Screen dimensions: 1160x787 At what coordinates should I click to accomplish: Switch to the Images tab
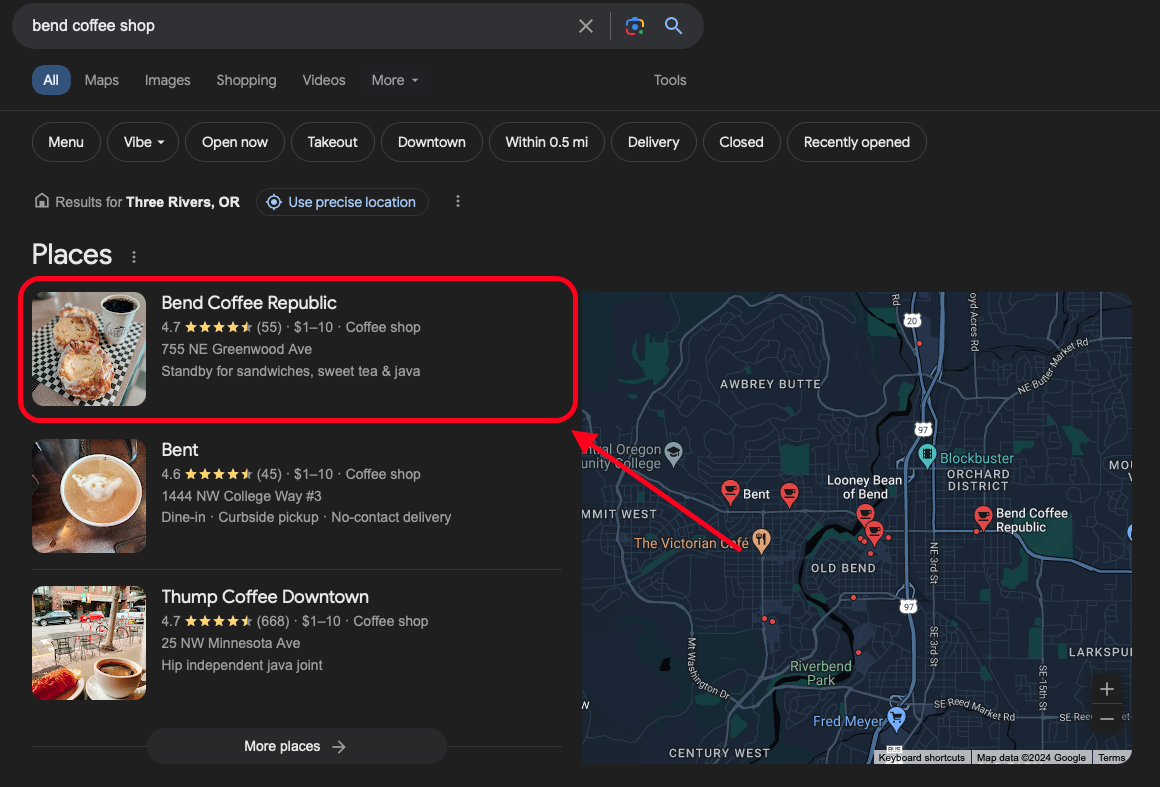(167, 80)
